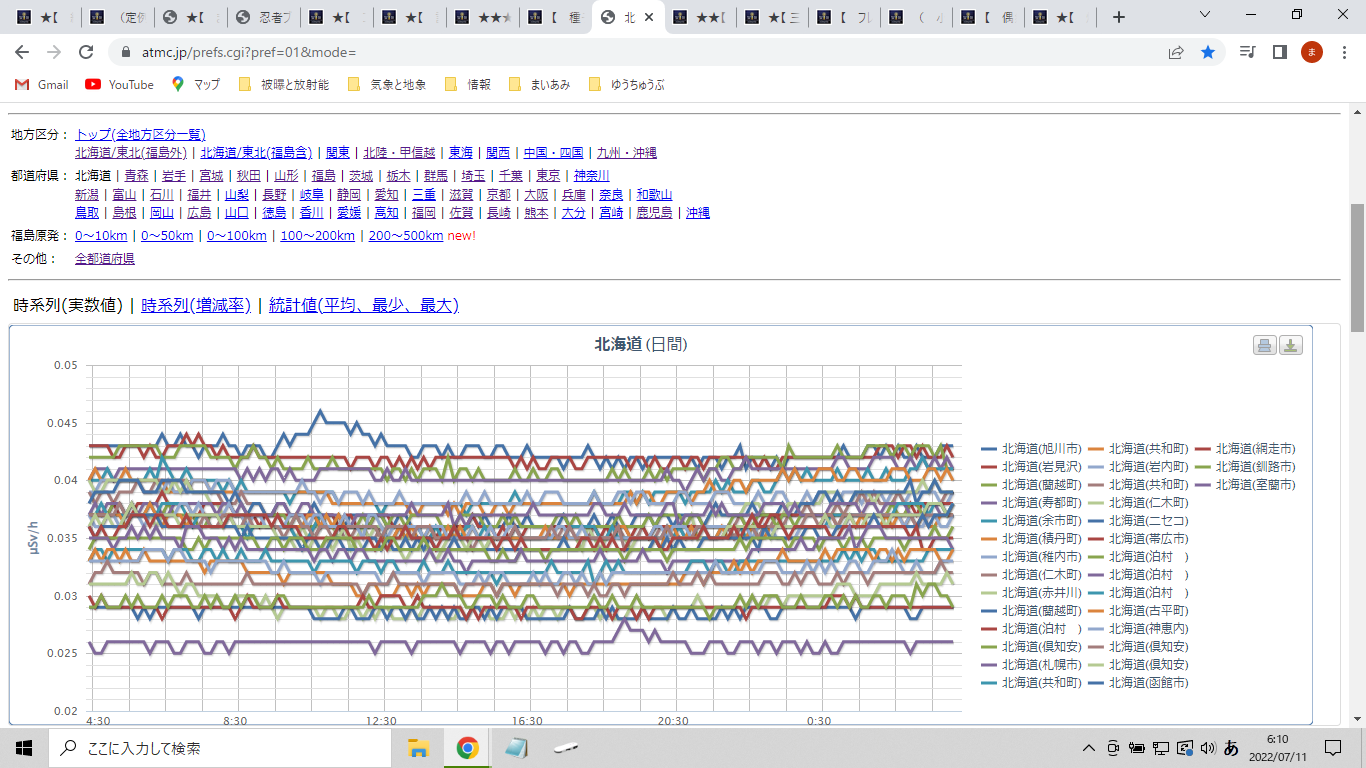Screen dimensions: 1366x768
Task: Open the ゆうちゅうぶ bookmark folder
Action: [x=626, y=85]
